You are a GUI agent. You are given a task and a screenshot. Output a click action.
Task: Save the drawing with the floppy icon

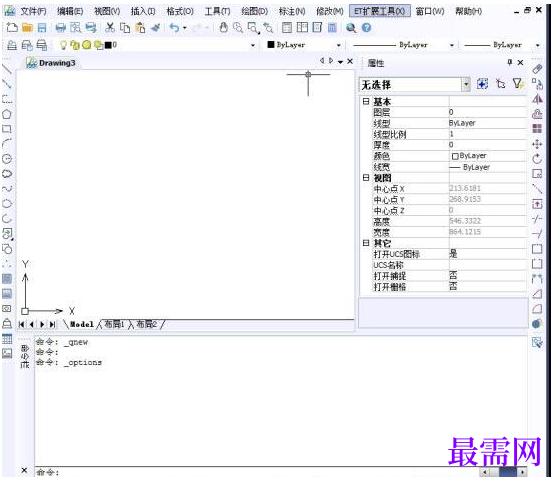click(42, 28)
